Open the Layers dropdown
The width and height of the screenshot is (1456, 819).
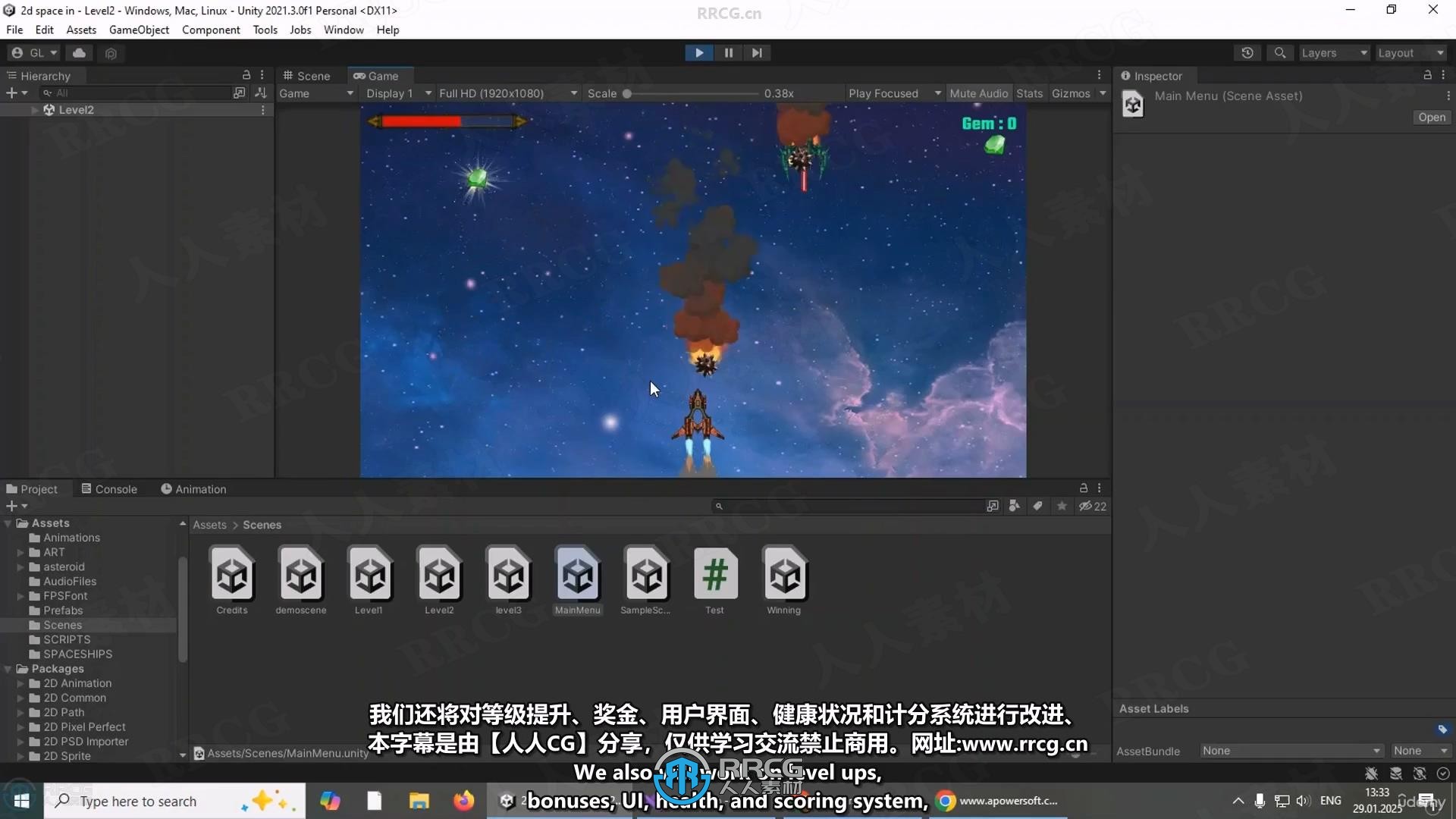pos(1334,52)
